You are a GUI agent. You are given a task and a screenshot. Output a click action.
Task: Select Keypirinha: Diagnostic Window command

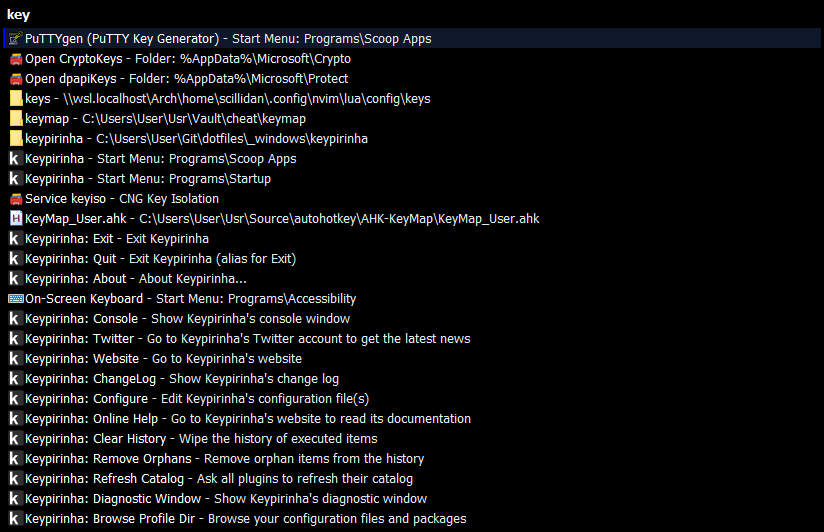pos(412,498)
